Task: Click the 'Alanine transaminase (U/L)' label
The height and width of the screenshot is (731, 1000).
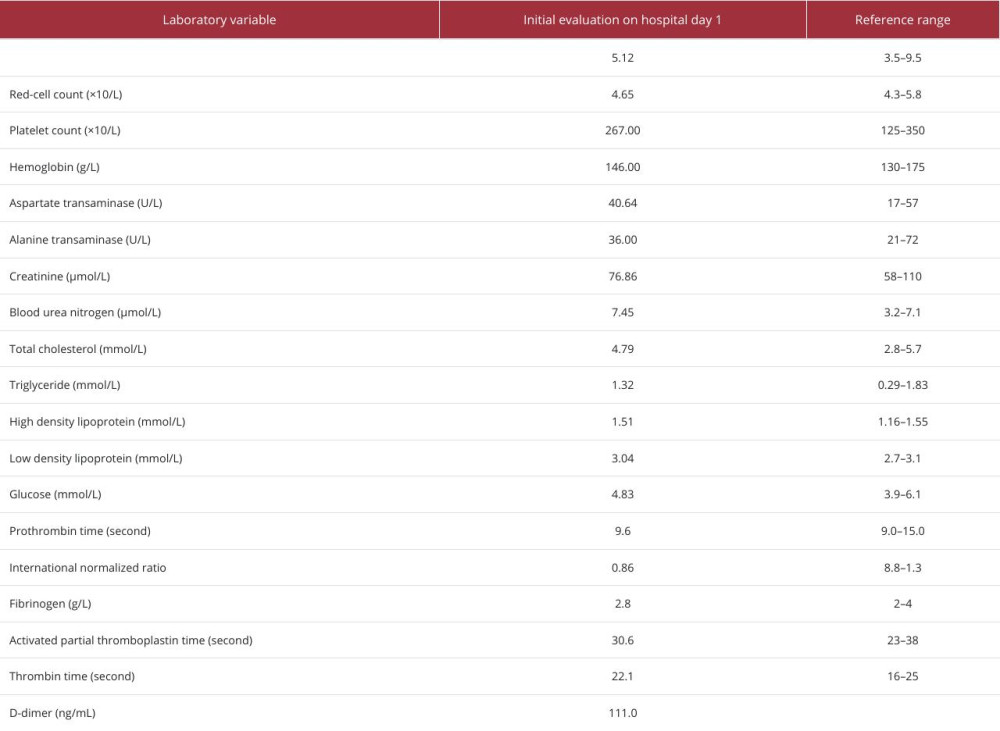Action: [80, 240]
